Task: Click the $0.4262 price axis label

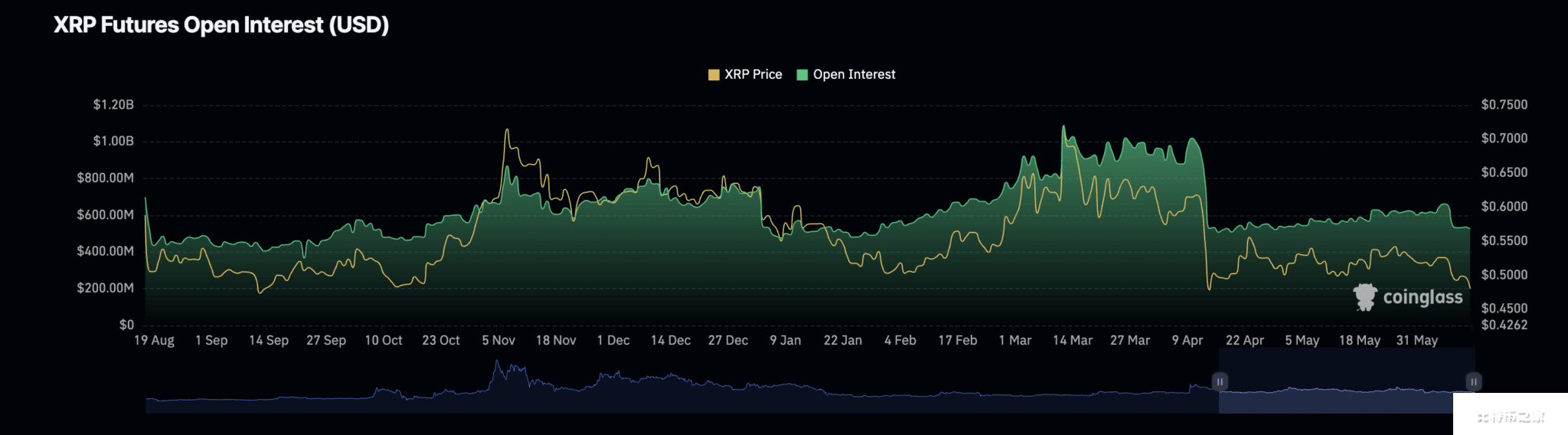Action: [1504, 325]
